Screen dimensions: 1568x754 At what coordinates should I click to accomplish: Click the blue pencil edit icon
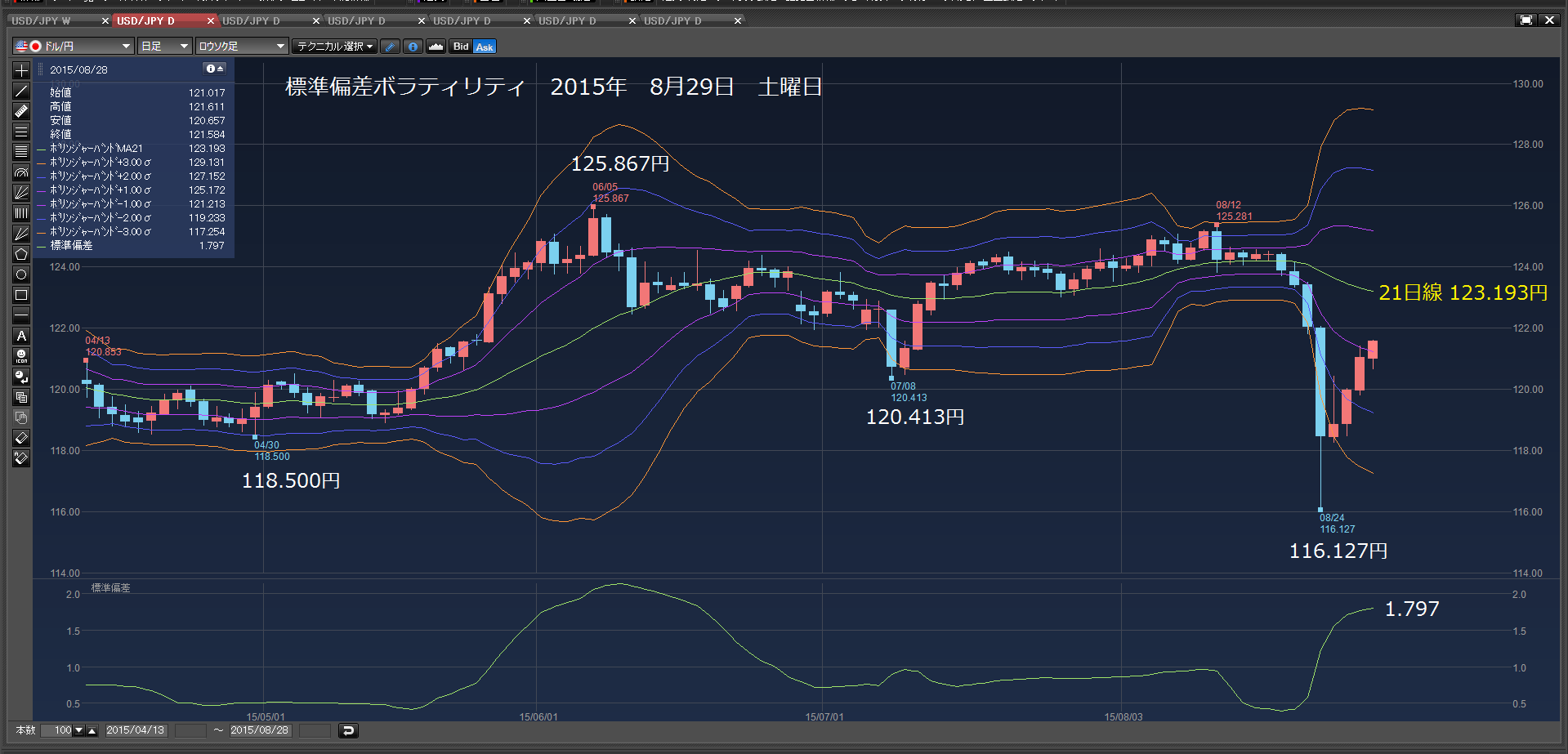point(391,47)
